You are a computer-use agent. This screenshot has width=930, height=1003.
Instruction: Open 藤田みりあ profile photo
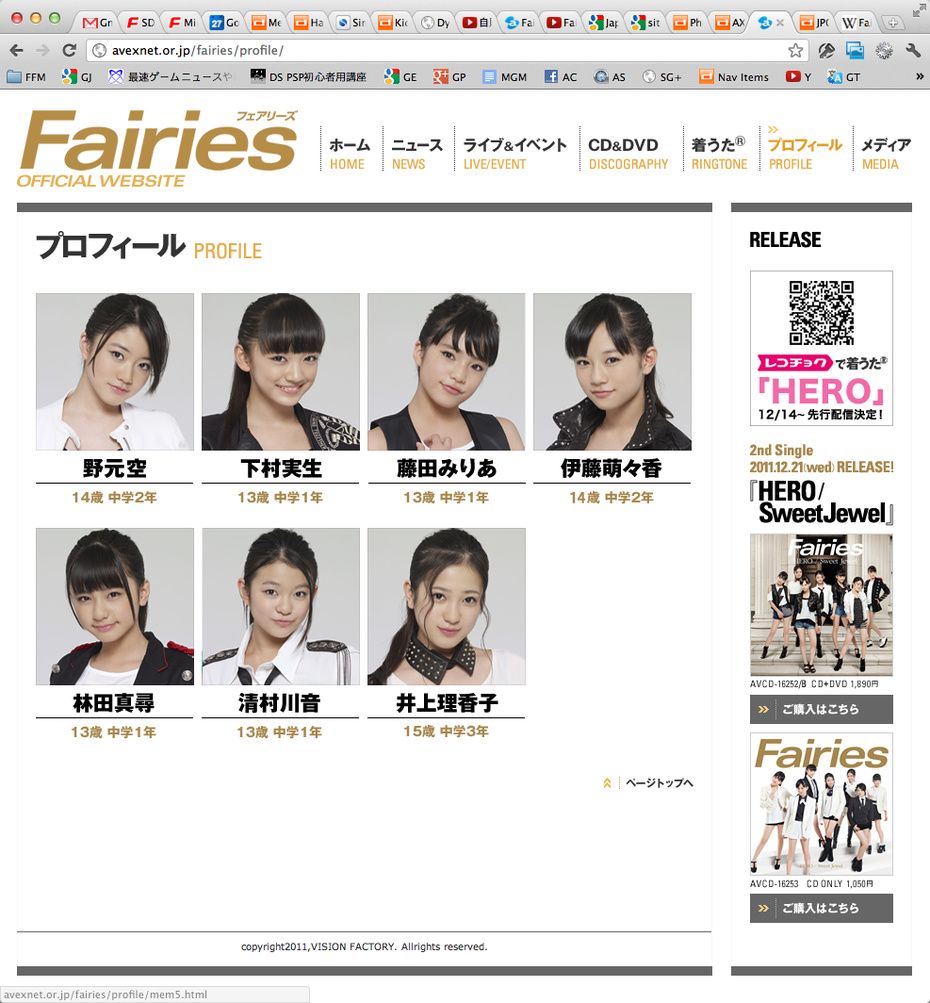click(x=446, y=372)
